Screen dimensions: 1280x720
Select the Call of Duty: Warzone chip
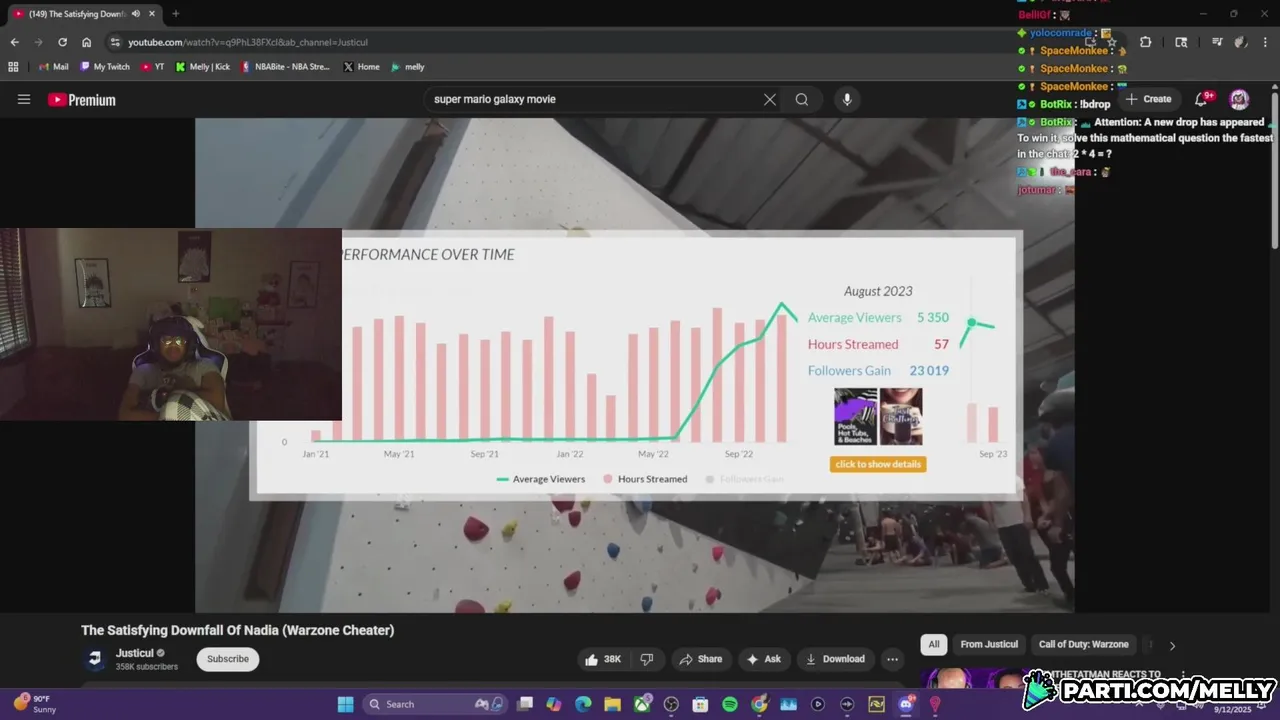[1084, 645]
